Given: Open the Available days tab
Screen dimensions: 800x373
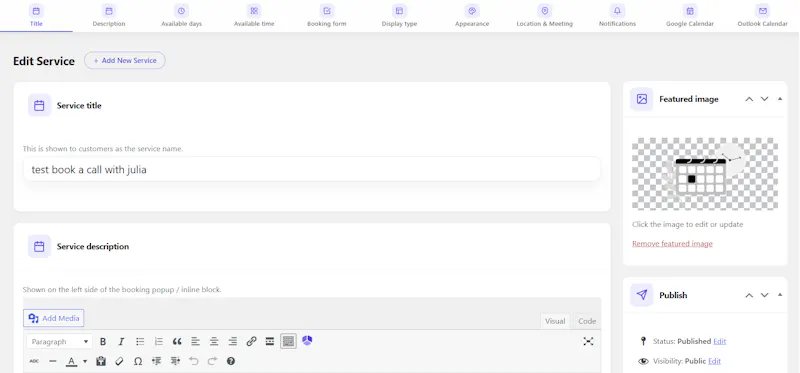Looking at the screenshot, I should pos(182,16).
